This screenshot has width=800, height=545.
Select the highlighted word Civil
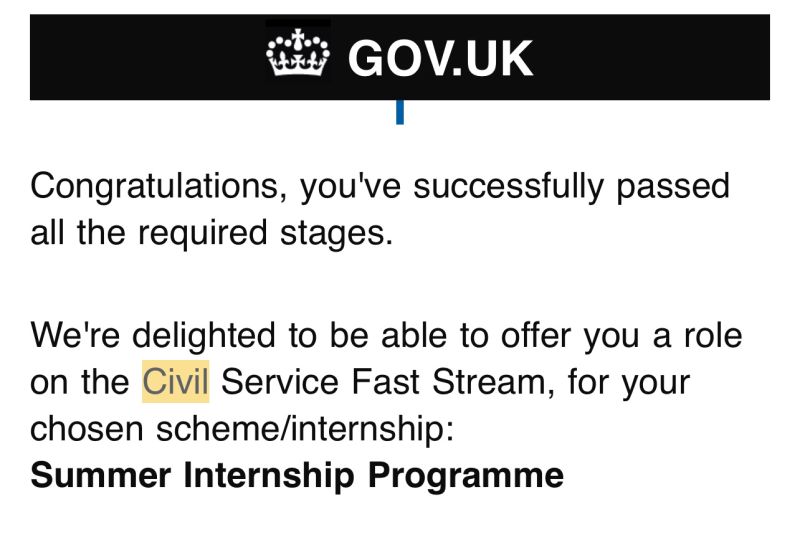[176, 382]
